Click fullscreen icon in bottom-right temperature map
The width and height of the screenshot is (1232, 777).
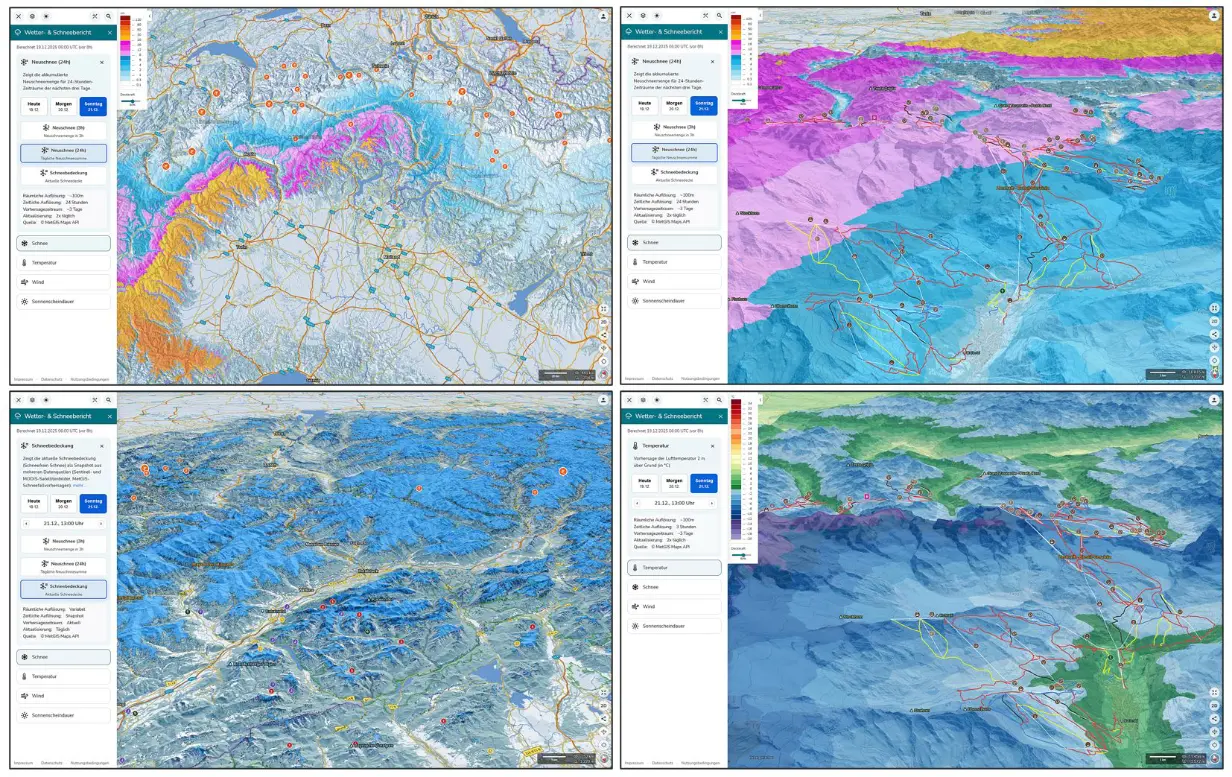click(1215, 692)
